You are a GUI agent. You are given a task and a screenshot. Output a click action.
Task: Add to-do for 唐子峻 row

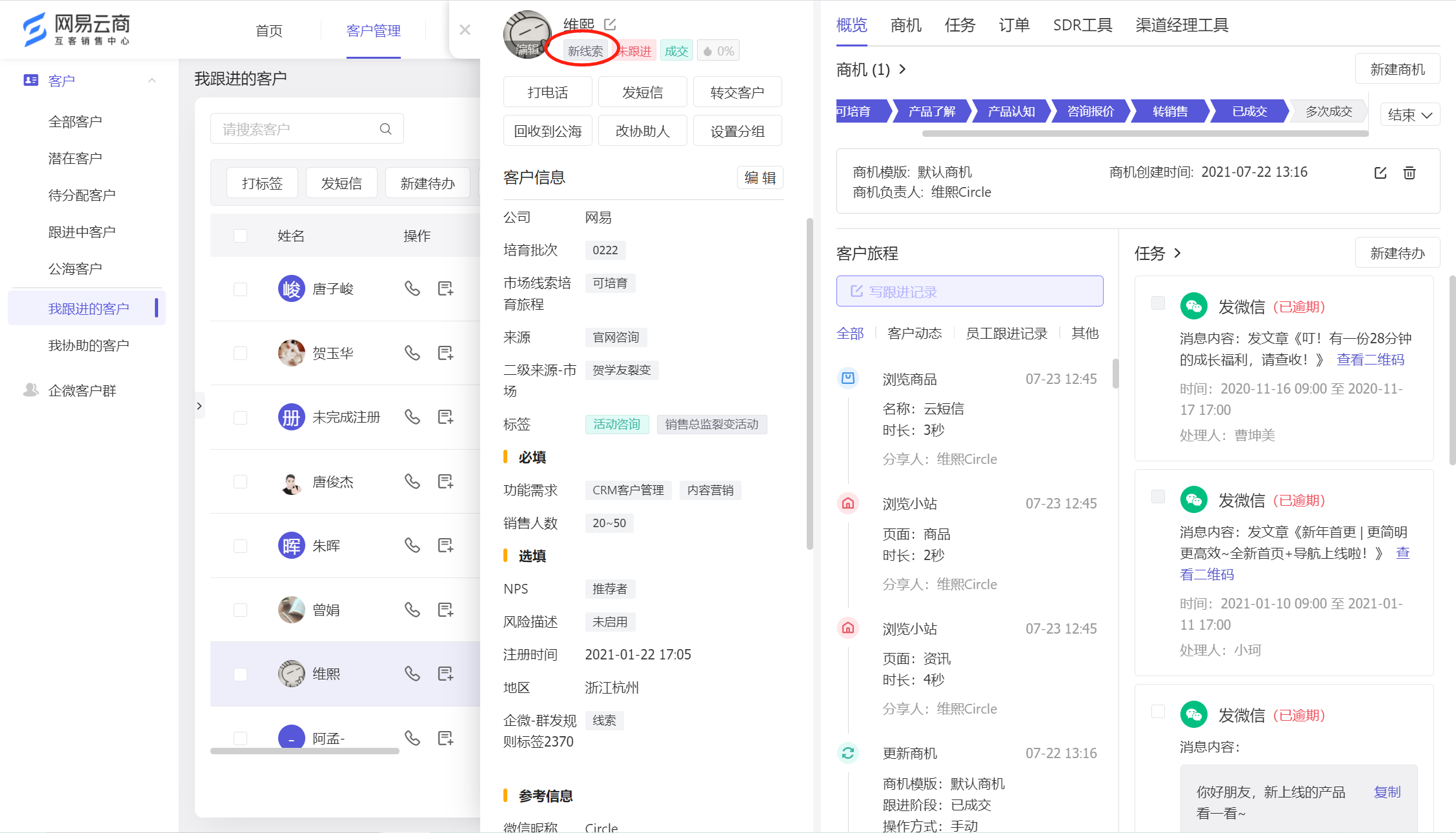tap(445, 288)
